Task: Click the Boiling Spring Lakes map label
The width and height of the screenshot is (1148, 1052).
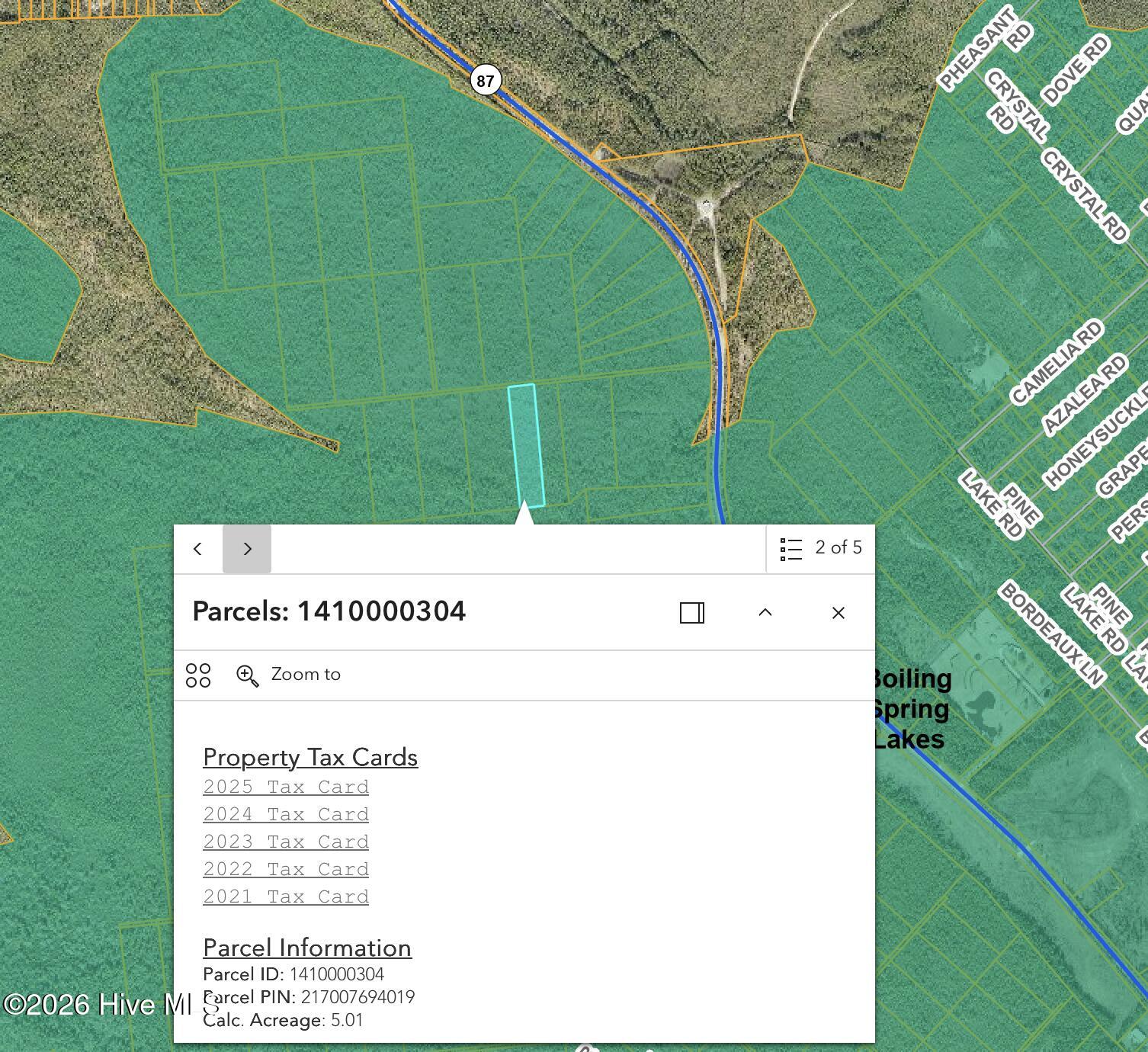Action: point(911,709)
